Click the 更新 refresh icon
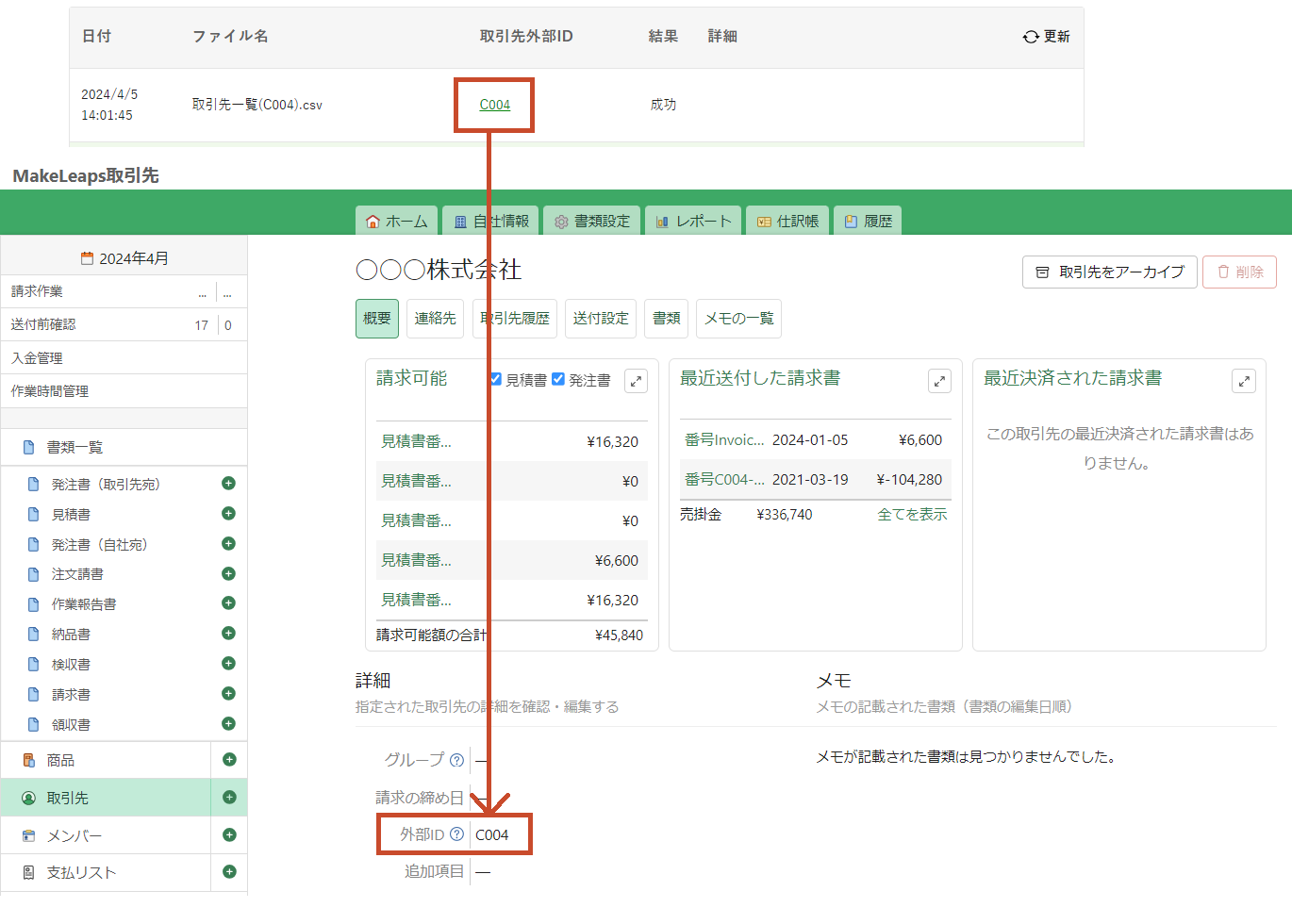This screenshot has height=924, width=1292. [x=1031, y=37]
